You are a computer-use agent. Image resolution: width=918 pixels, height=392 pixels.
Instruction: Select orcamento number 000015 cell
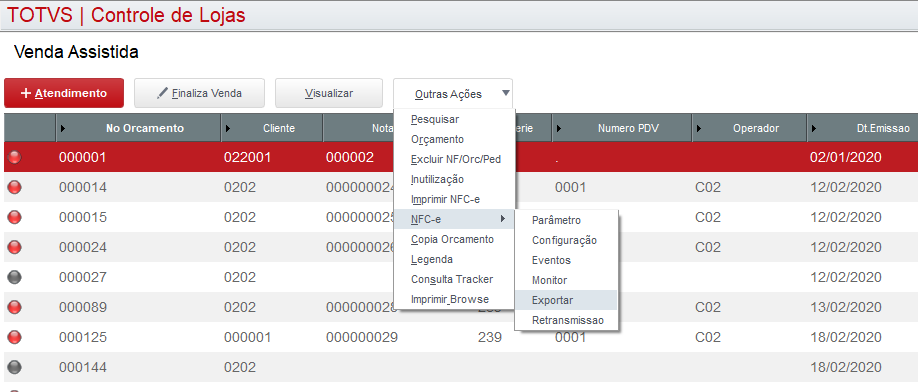(83, 217)
